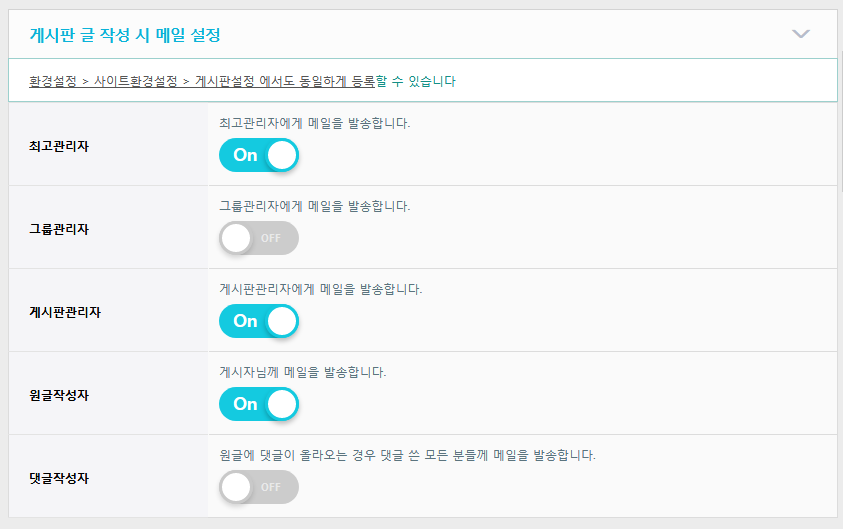The height and width of the screenshot is (529, 843).
Task: Click the 게시판관리자에게 메일을 발송합니다 description
Action: pyautogui.click(x=320, y=290)
